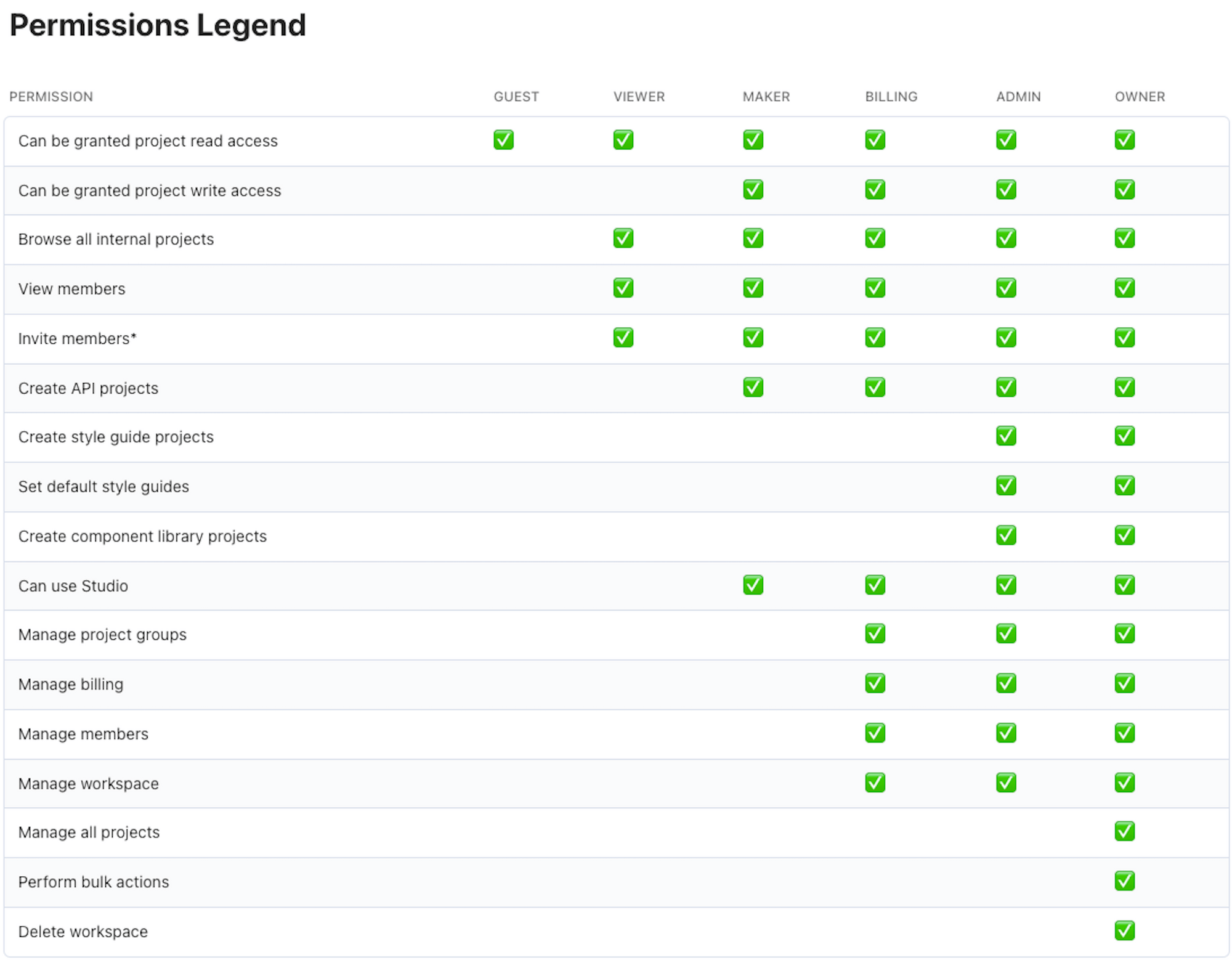Open the GUEST column header
The width and height of the screenshot is (1232, 960).
pyautogui.click(x=516, y=97)
